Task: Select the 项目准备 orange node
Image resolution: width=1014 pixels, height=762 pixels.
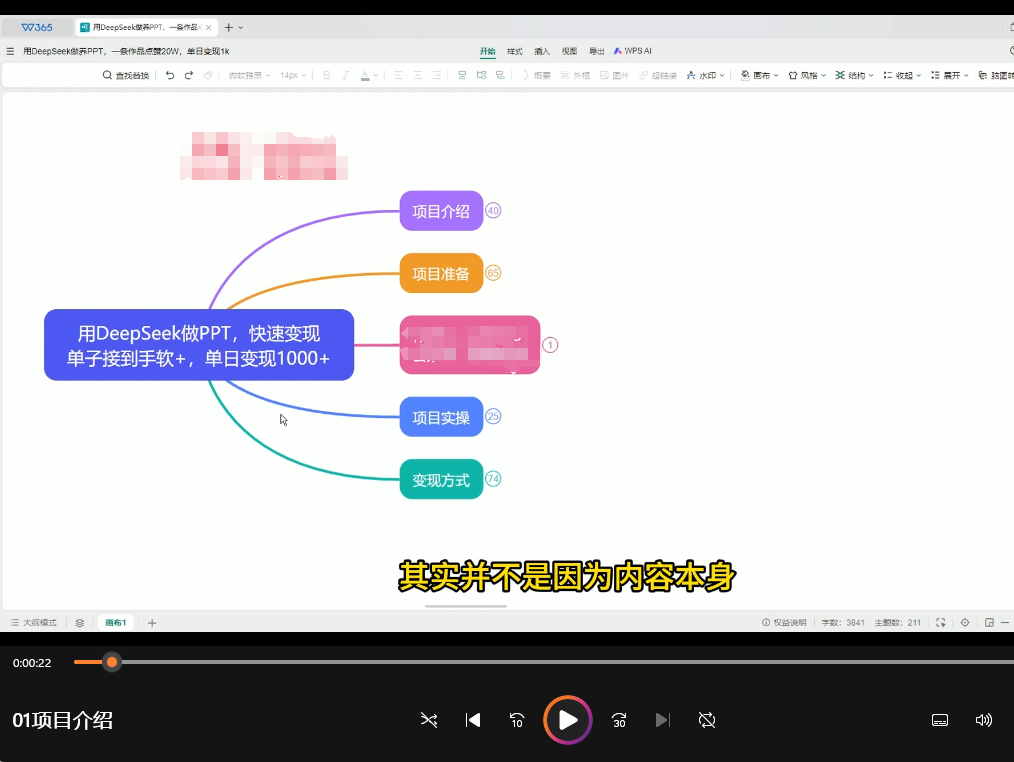Action: point(441,274)
